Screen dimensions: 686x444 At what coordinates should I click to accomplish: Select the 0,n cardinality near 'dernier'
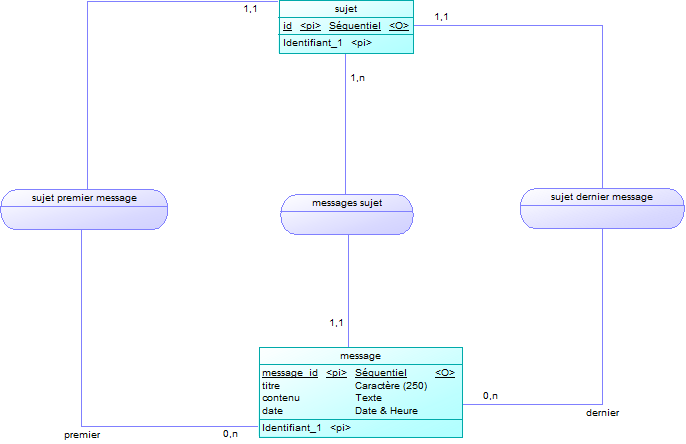[490, 396]
